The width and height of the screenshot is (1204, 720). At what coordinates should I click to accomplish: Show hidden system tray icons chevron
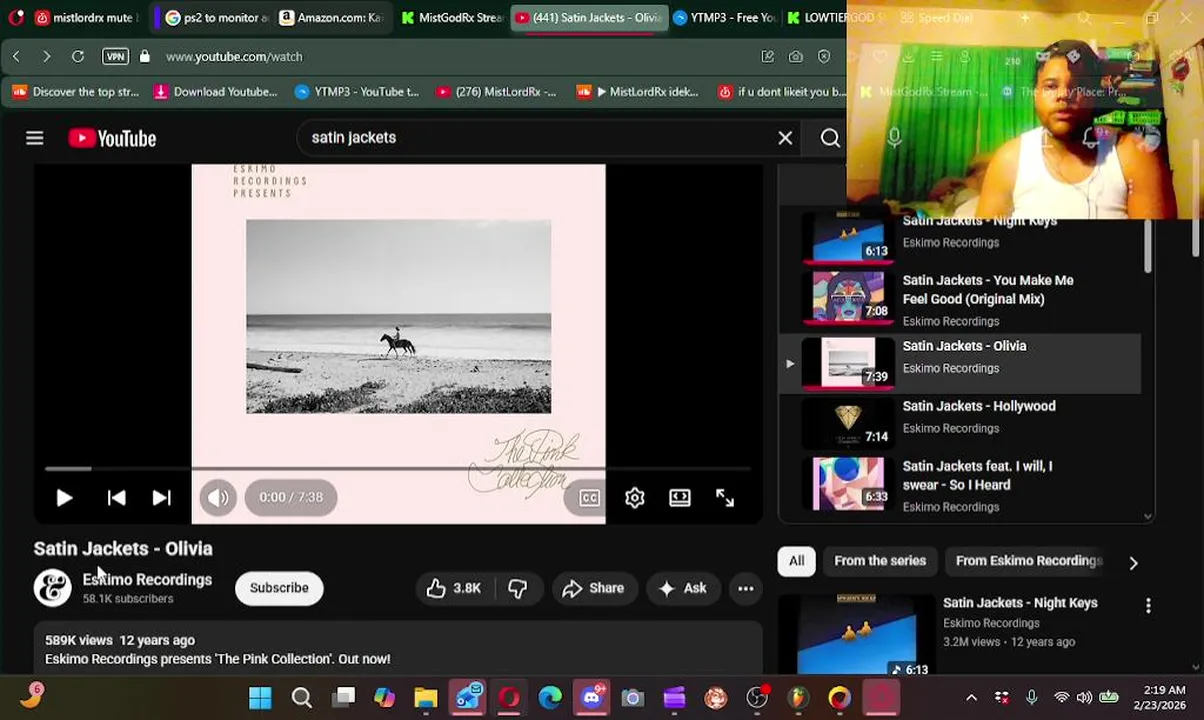[971, 698]
